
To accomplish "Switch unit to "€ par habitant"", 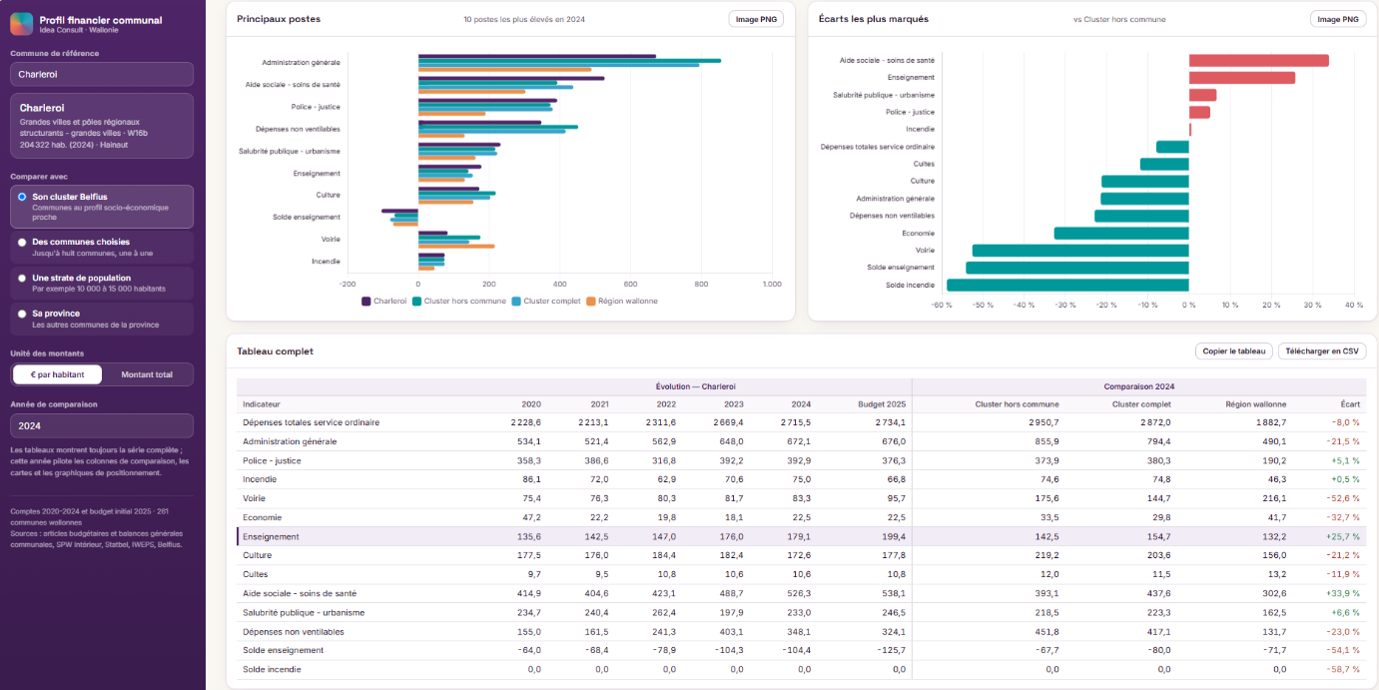I will (57, 375).
